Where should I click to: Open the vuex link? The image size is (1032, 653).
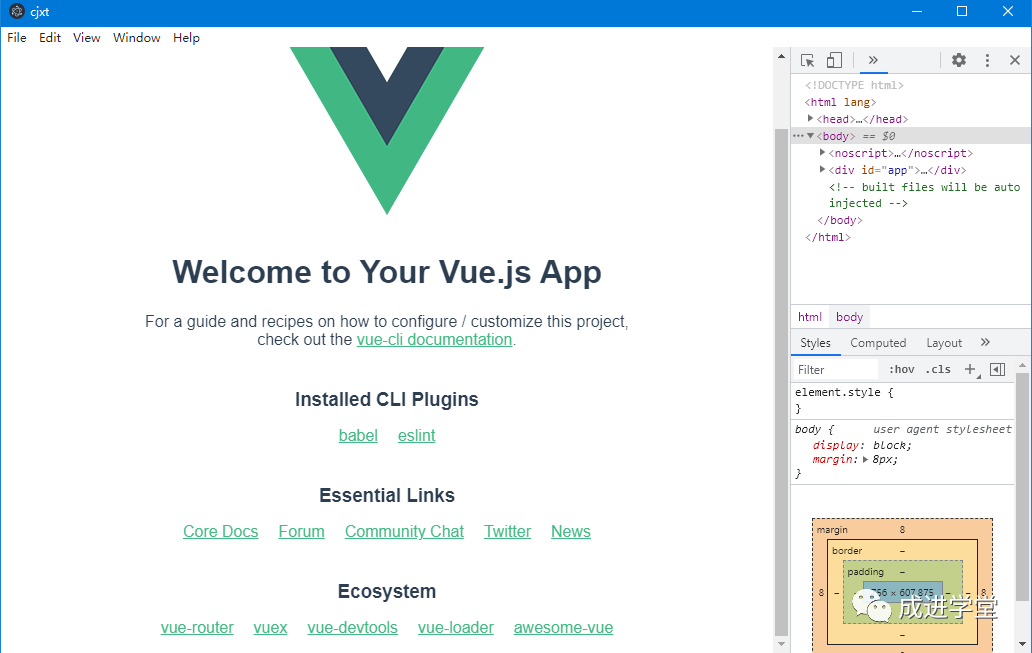click(x=271, y=628)
